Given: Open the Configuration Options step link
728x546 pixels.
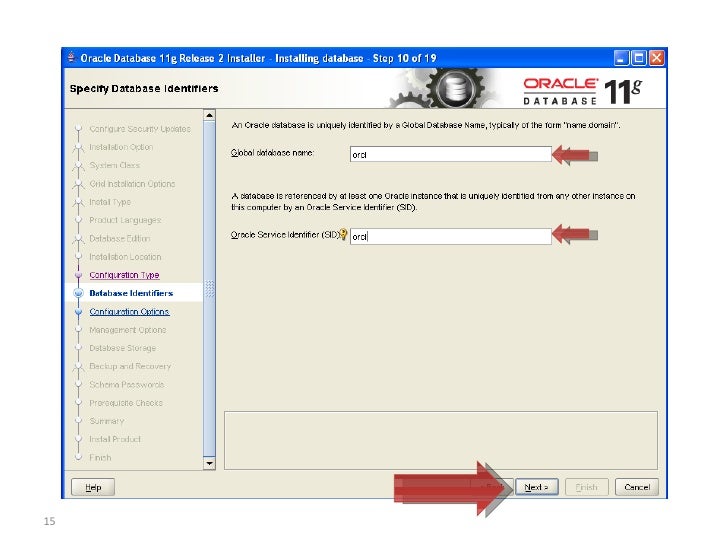Looking at the screenshot, I should click(x=129, y=312).
